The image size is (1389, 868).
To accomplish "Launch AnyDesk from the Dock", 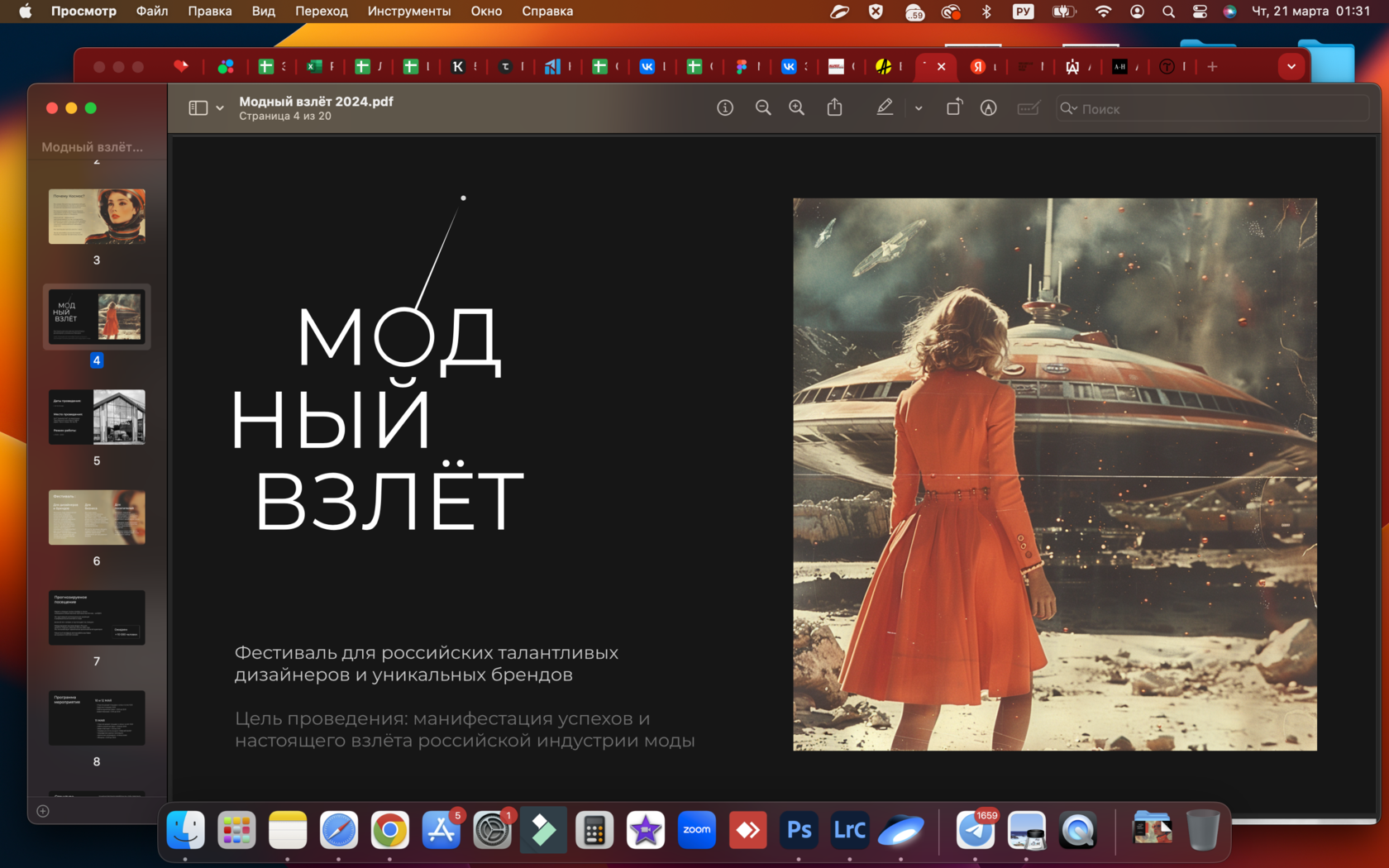I will click(x=748, y=830).
